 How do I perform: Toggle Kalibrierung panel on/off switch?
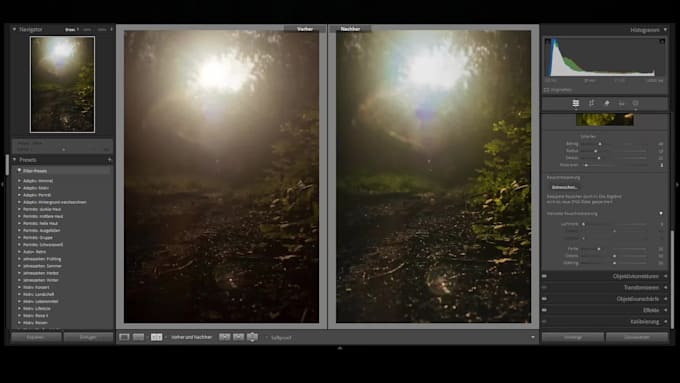(x=545, y=321)
